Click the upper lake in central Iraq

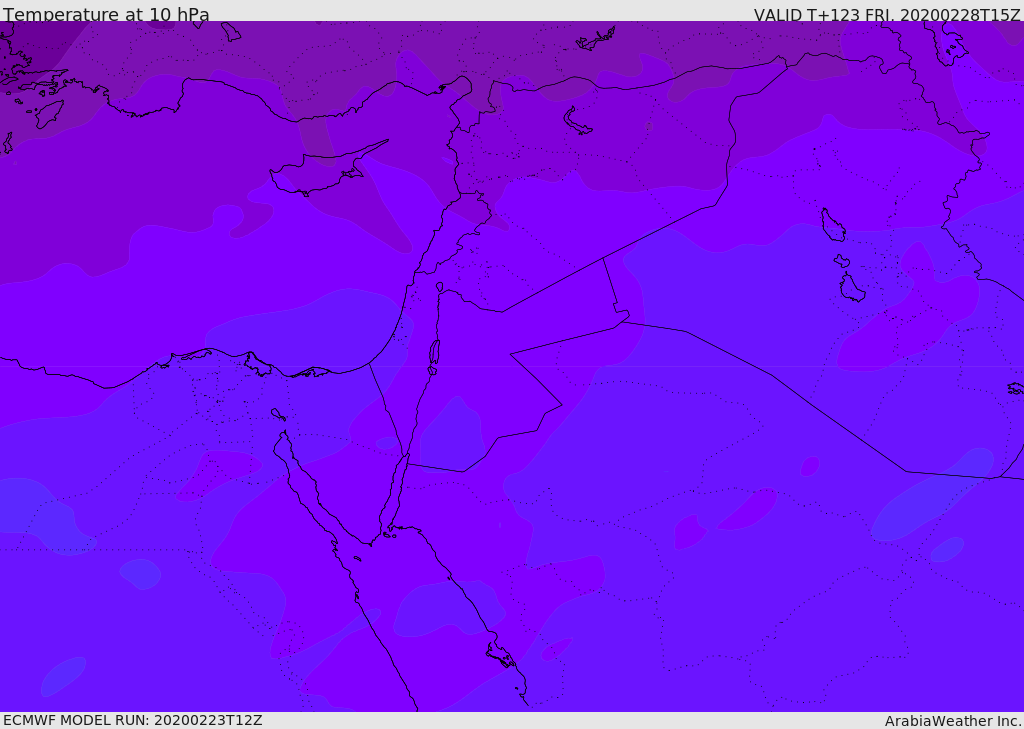coord(832,225)
